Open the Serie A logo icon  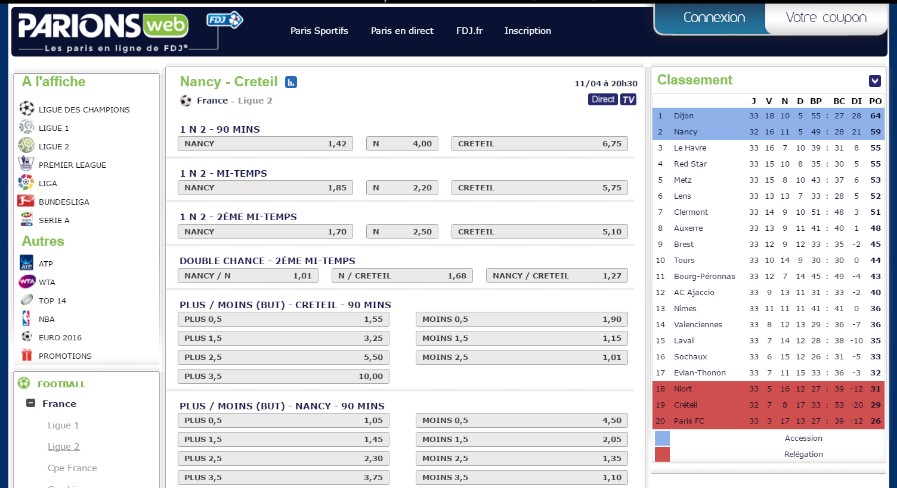(x=26, y=219)
